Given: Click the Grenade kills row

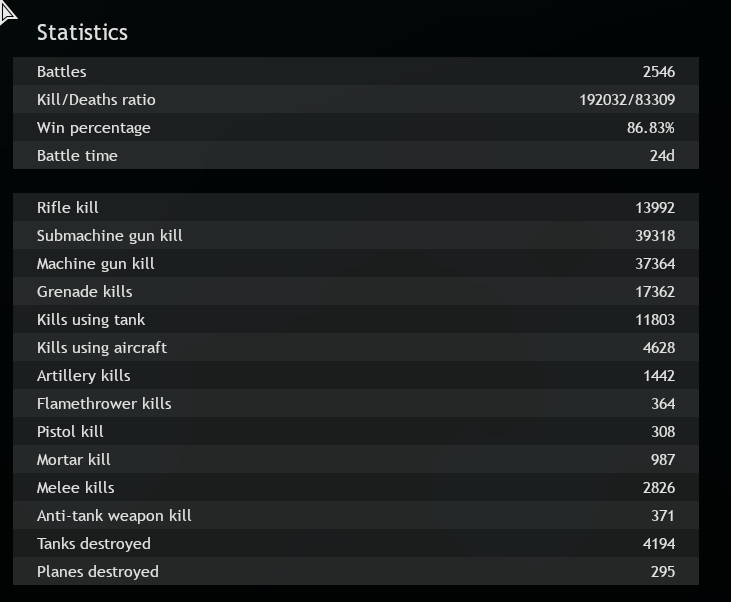Looking at the screenshot, I should 356,292.
